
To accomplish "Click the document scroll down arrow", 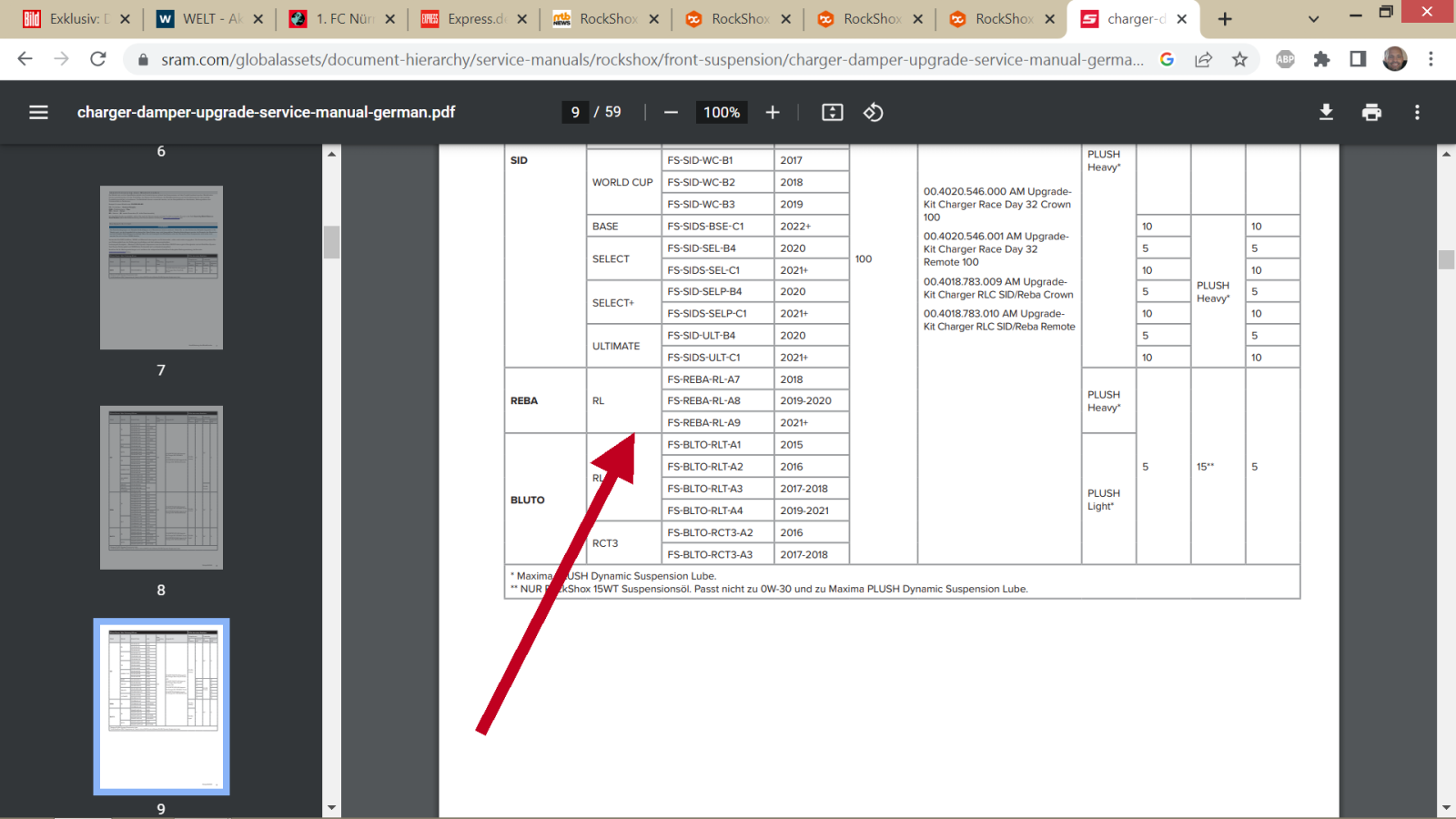I will pyautogui.click(x=1446, y=807).
